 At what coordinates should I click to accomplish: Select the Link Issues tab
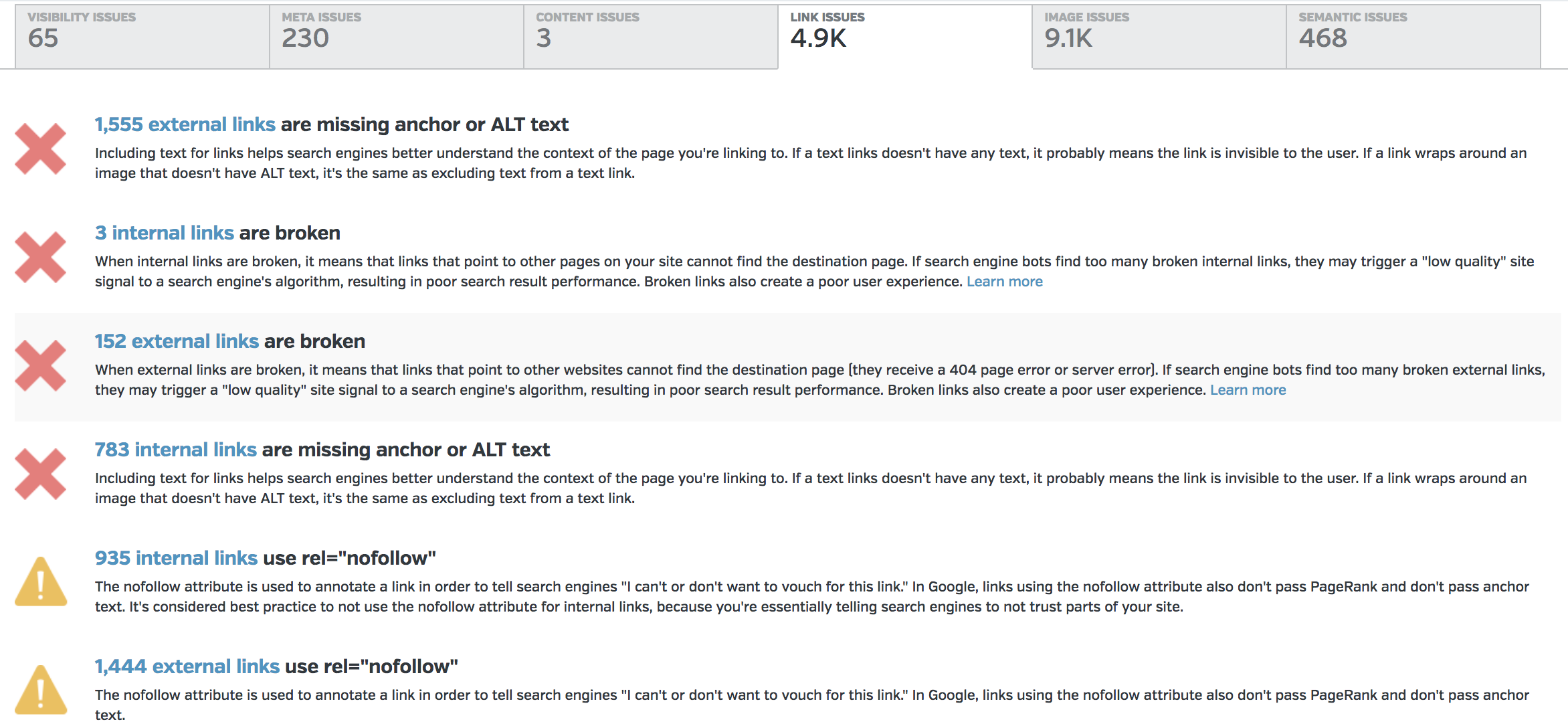coord(904,37)
